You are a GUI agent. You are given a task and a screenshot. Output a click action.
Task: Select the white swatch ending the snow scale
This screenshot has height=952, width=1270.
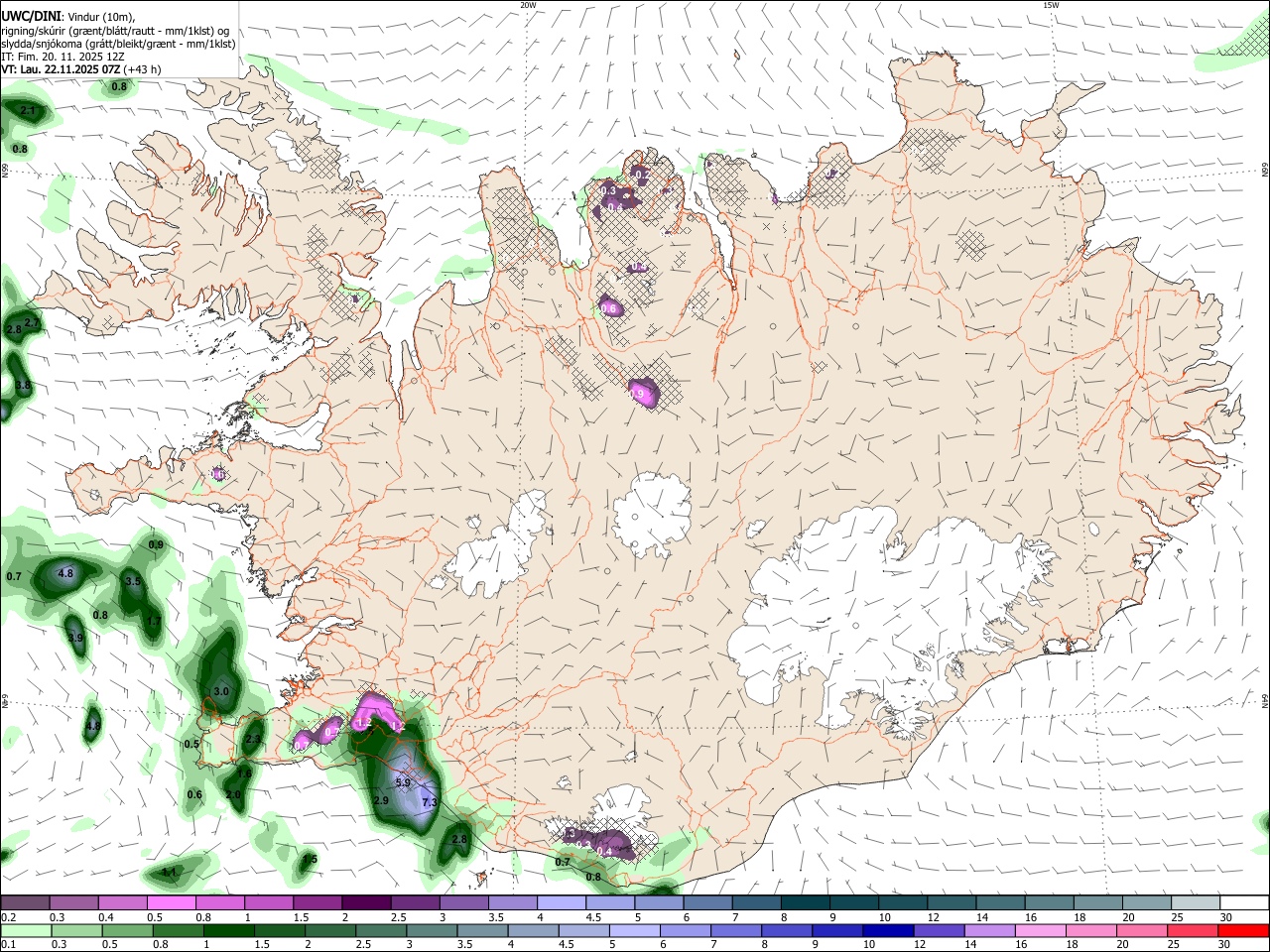tap(1245, 903)
